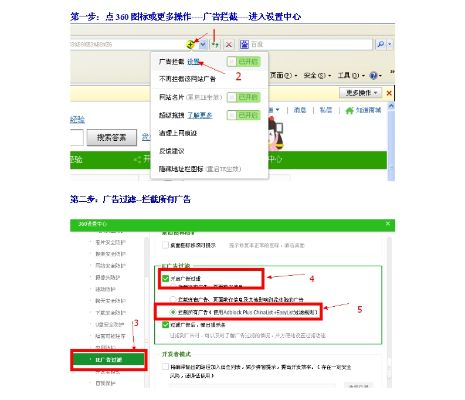Toggle the 超级拖拽 已开启 switch
Screen dimensions: 465x400
tap(244, 115)
